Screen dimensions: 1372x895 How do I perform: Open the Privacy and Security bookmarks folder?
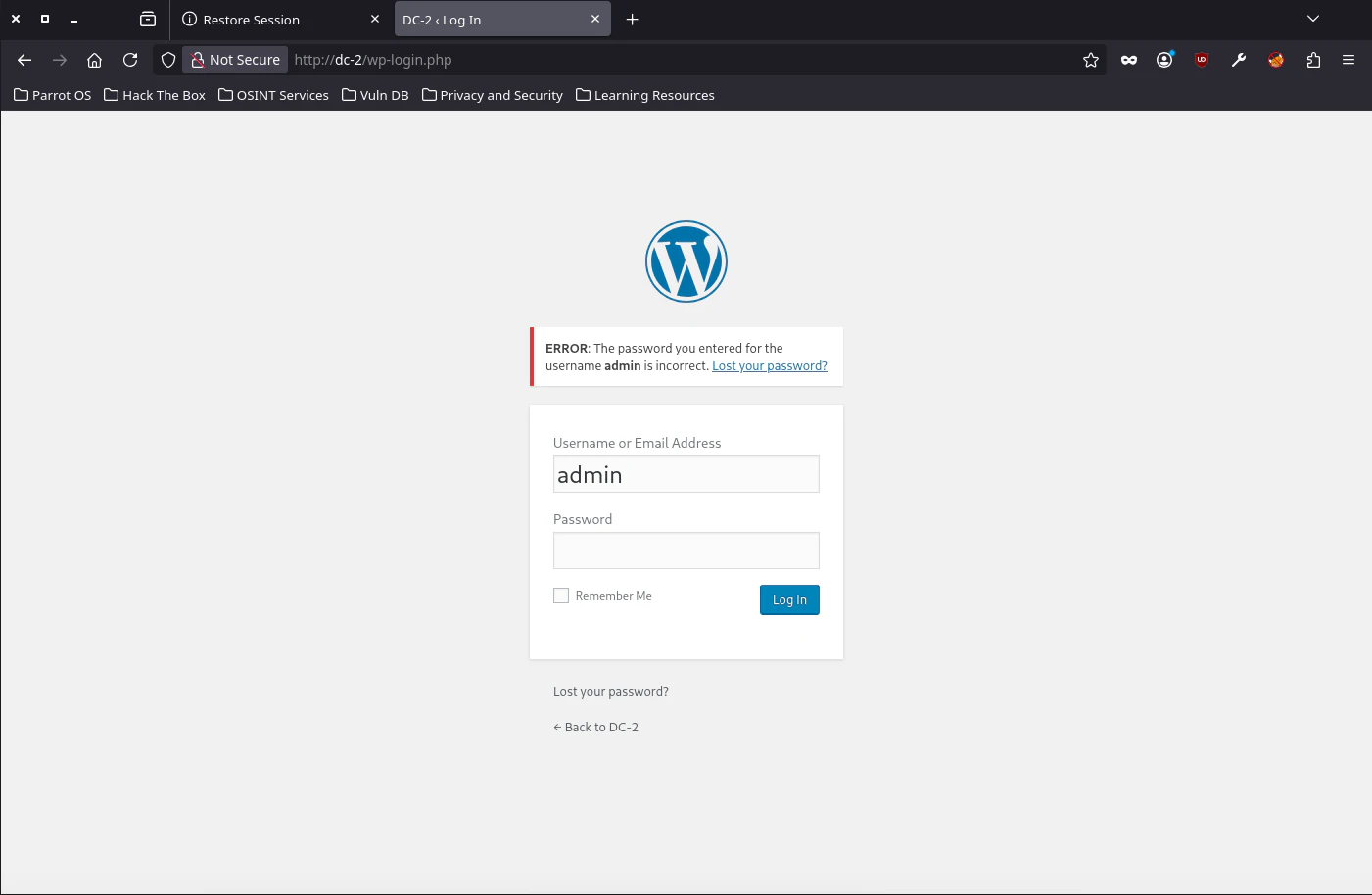point(493,95)
